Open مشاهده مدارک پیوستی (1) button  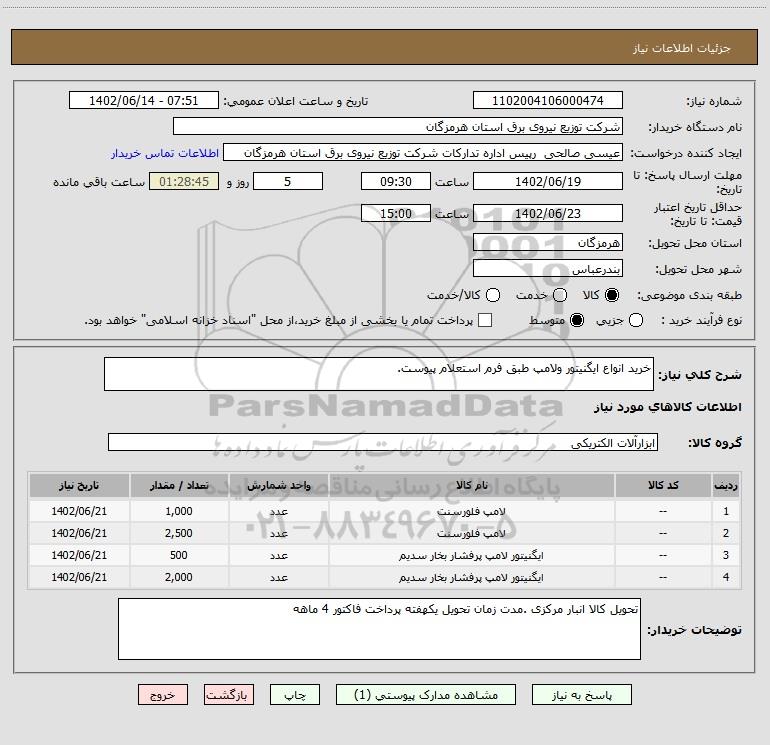[x=426, y=694]
